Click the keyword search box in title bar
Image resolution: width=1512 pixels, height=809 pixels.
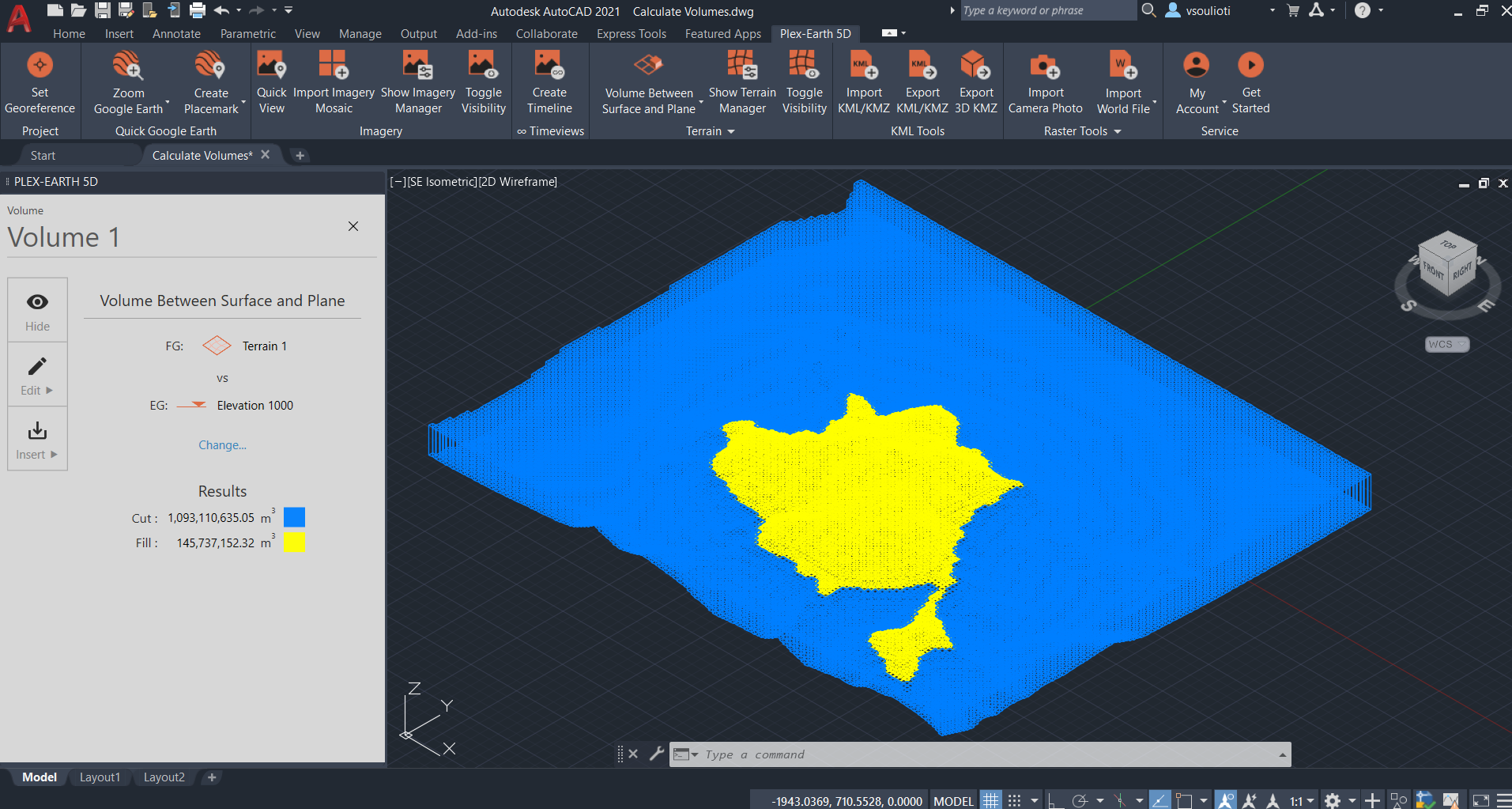1047,10
